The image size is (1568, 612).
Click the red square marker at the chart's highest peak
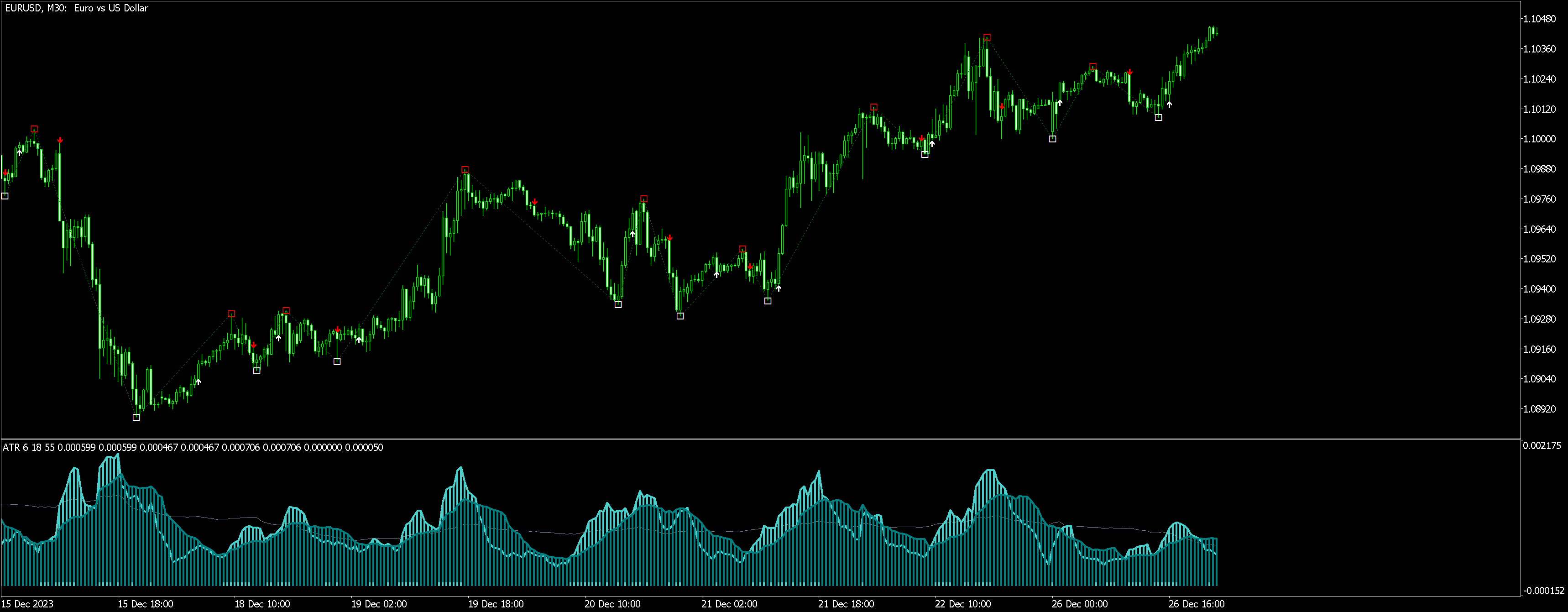pyautogui.click(x=988, y=37)
